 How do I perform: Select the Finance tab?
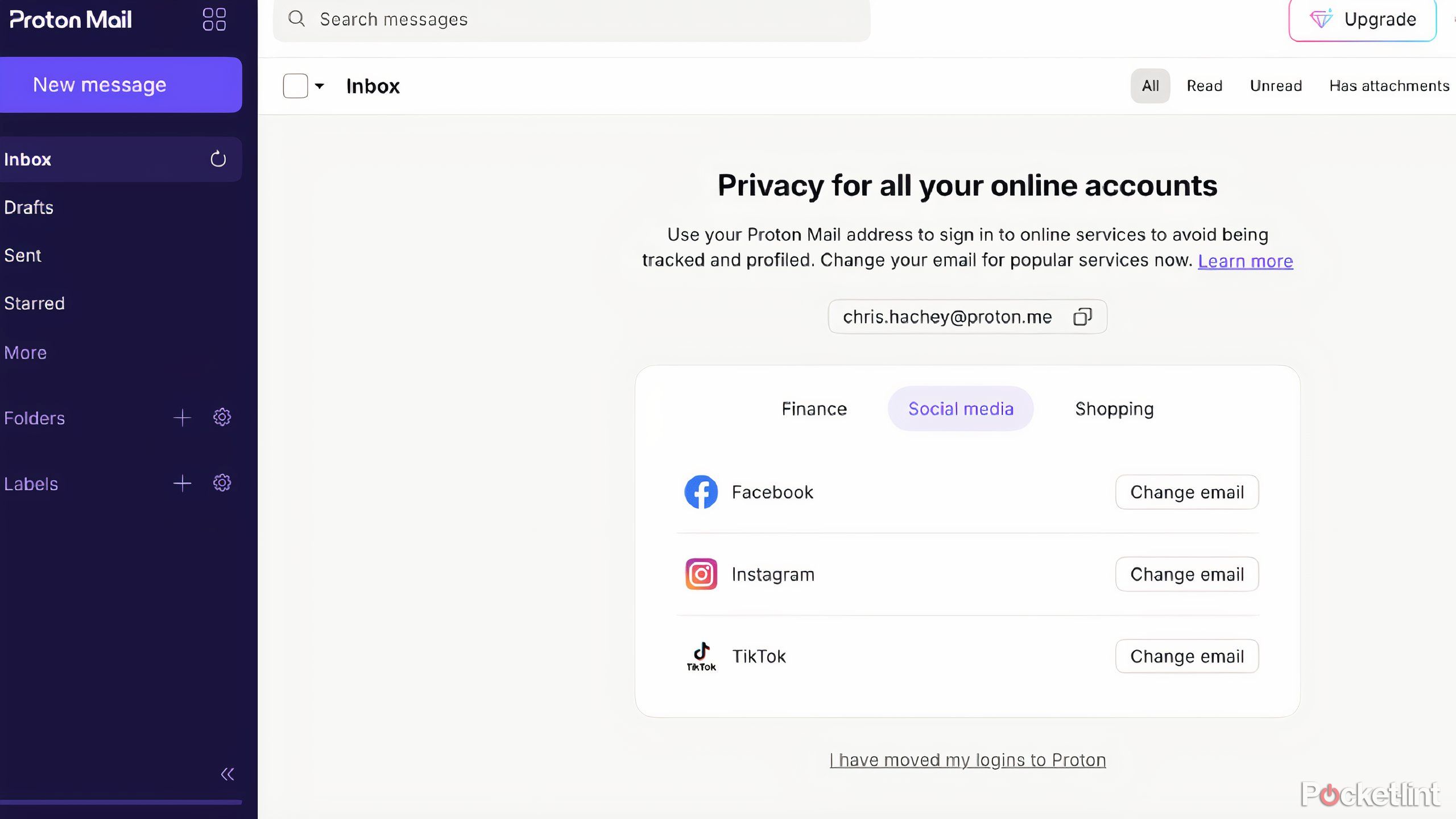813,408
